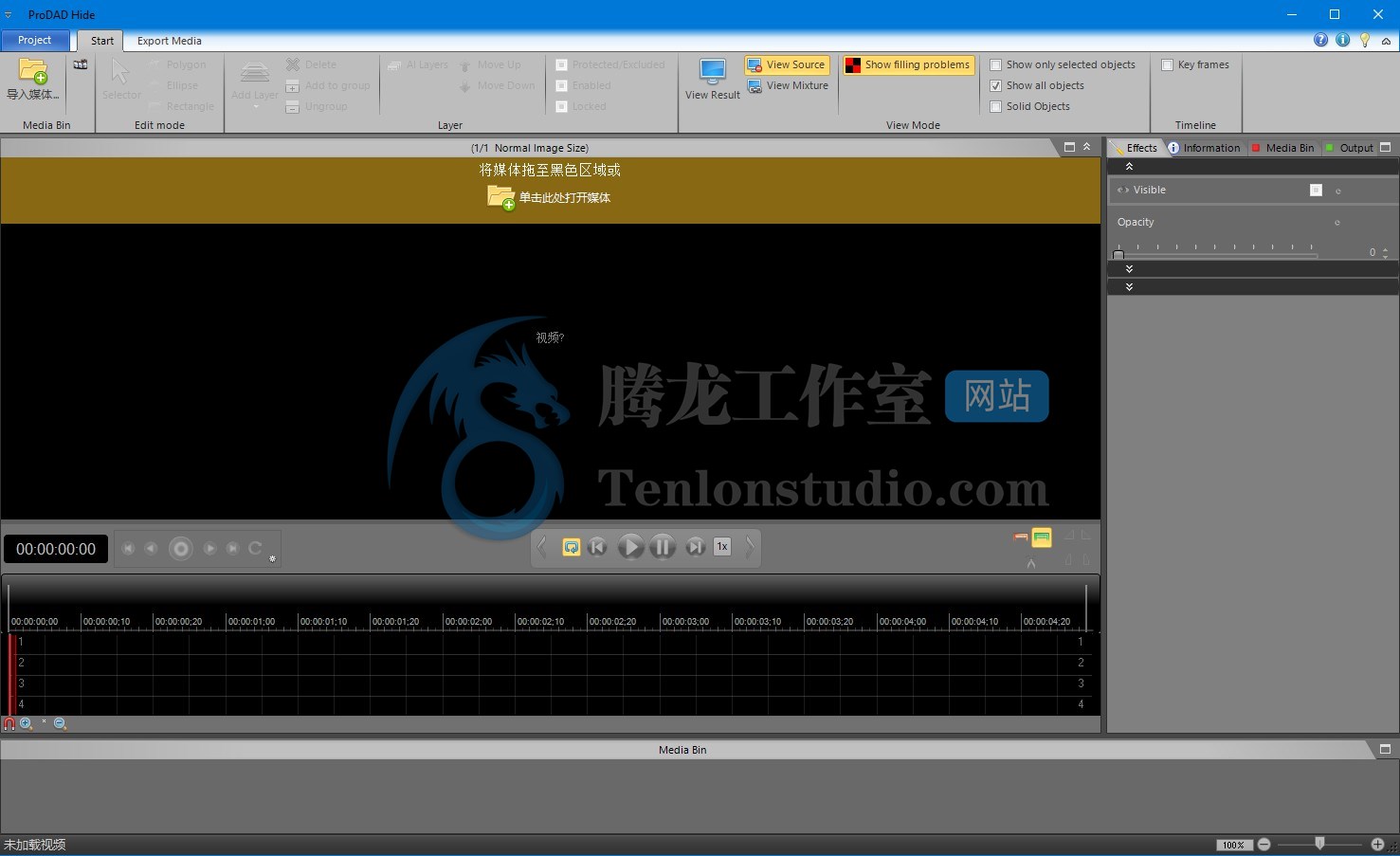Click the keyframe clock icon next to Opacity
The image size is (1400, 856).
[x=1337, y=223]
